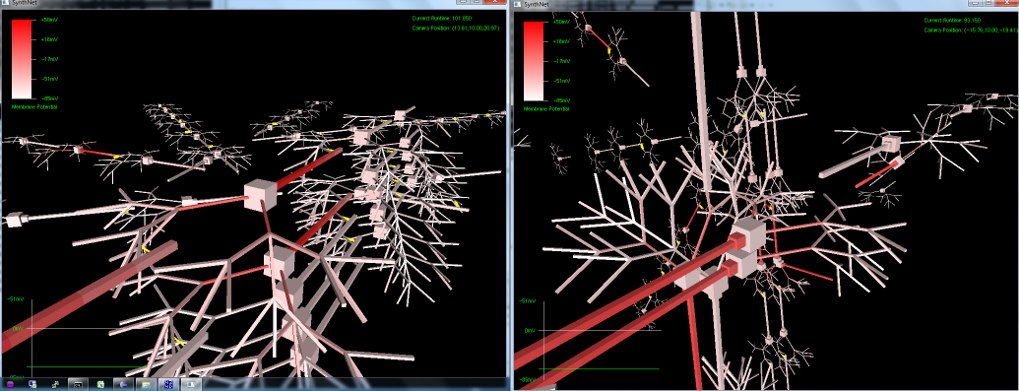Minimize the left SynthNet window
The width and height of the screenshot is (1019, 391).
point(463,2)
